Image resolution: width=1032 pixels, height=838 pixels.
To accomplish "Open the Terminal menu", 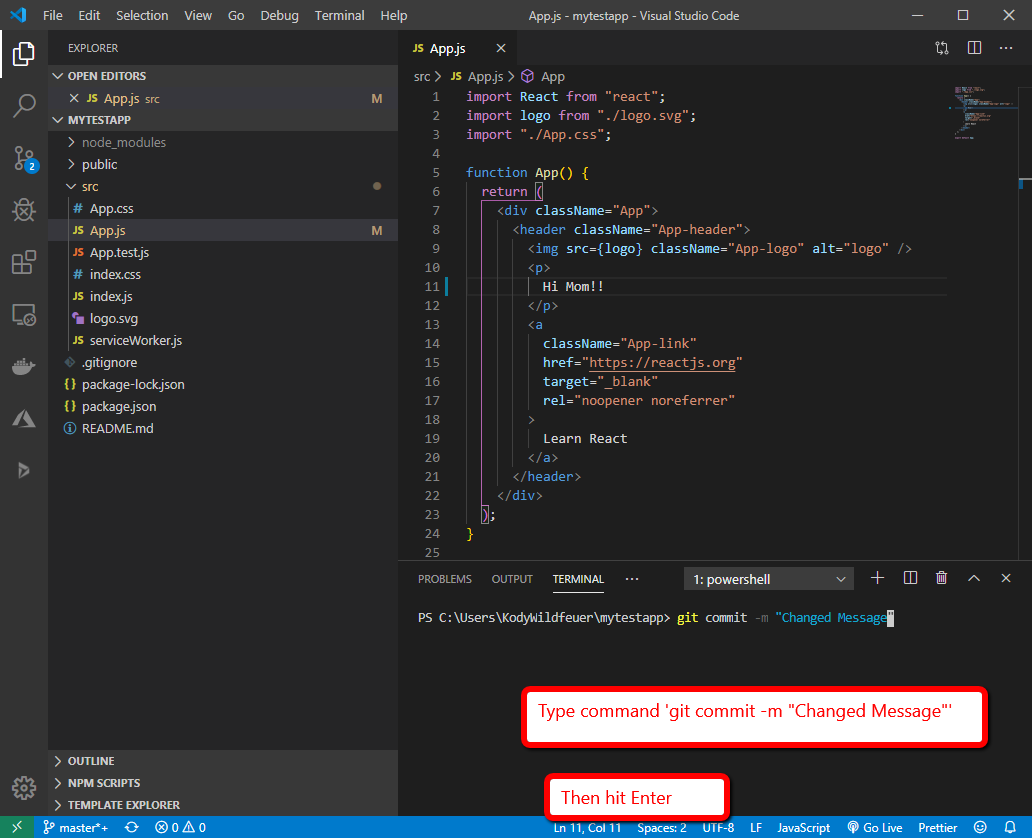I will [339, 15].
